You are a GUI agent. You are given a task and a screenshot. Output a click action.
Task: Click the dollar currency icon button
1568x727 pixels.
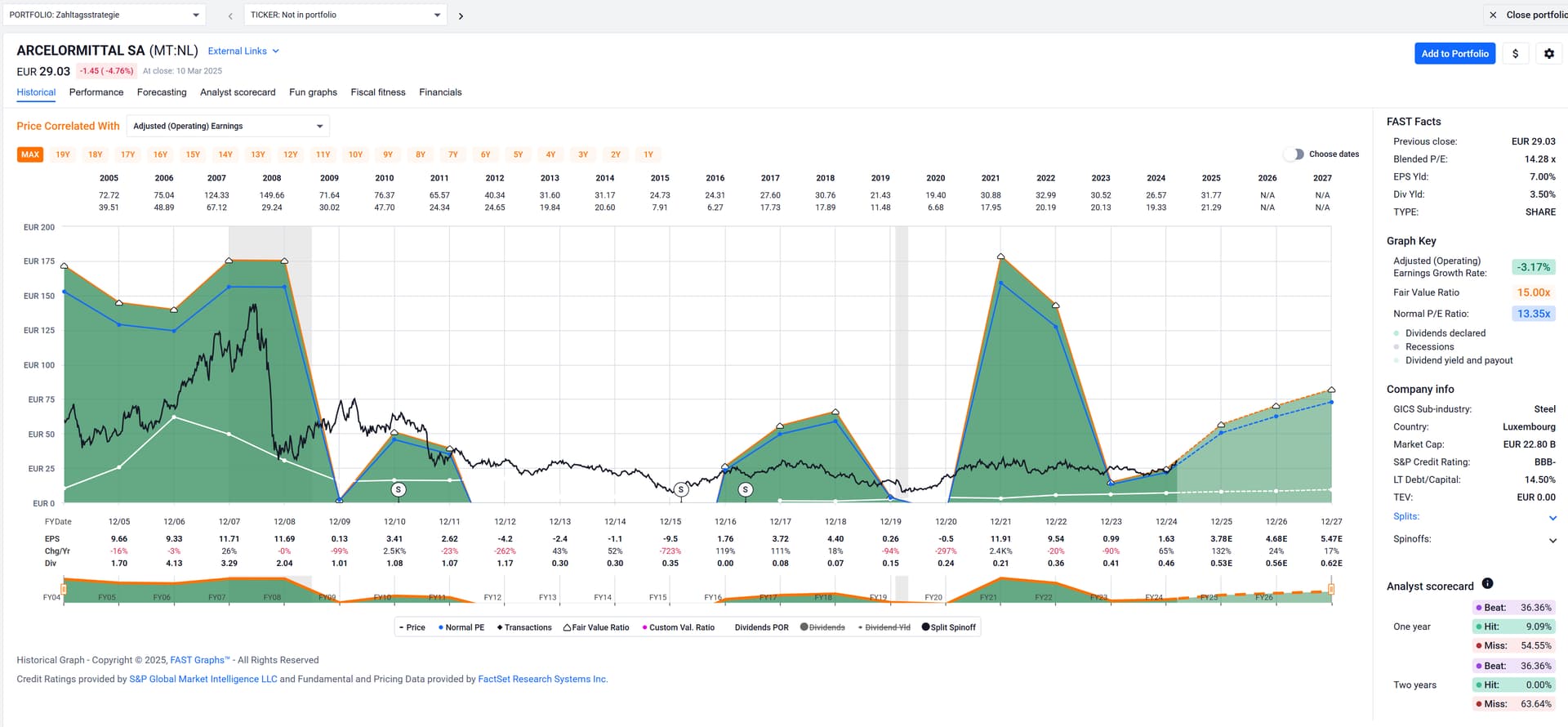point(1516,54)
